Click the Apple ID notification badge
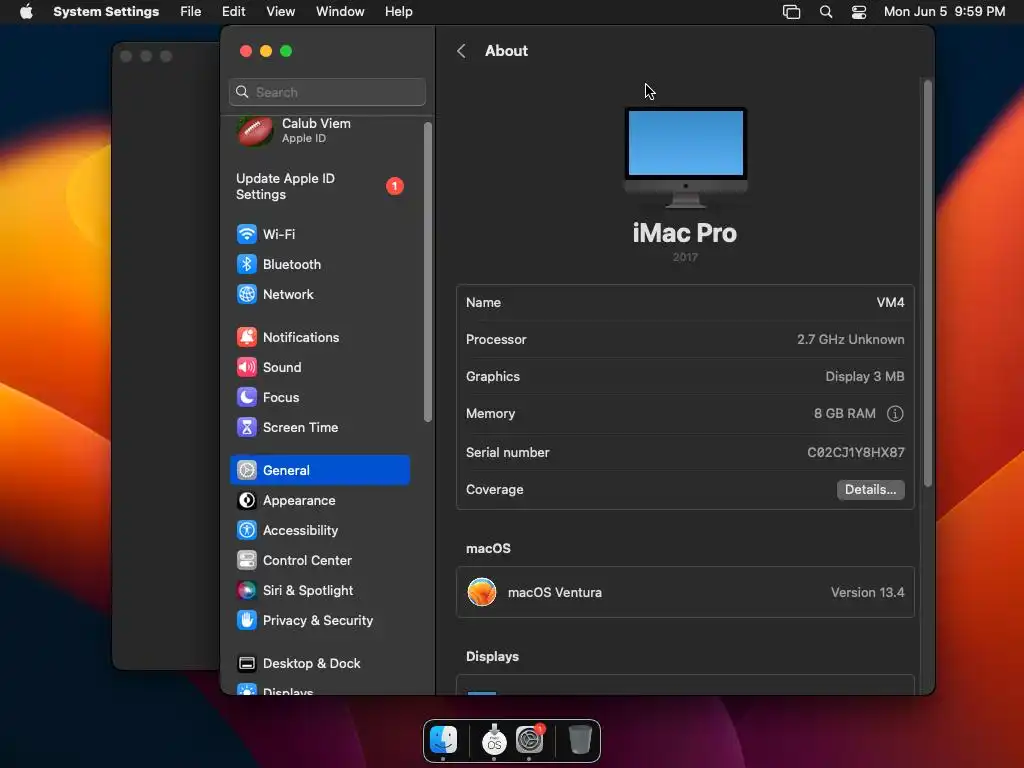 (394, 186)
